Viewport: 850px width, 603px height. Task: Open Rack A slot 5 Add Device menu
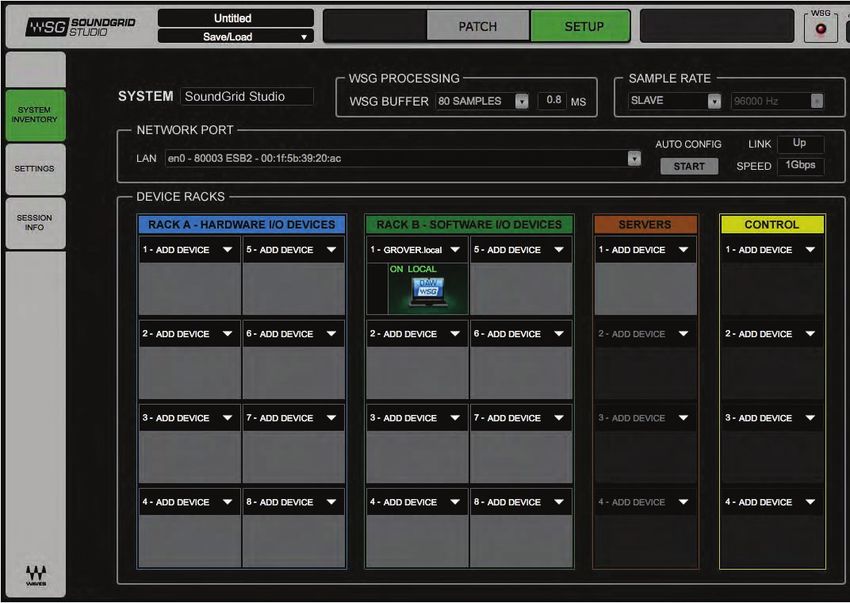[293, 249]
